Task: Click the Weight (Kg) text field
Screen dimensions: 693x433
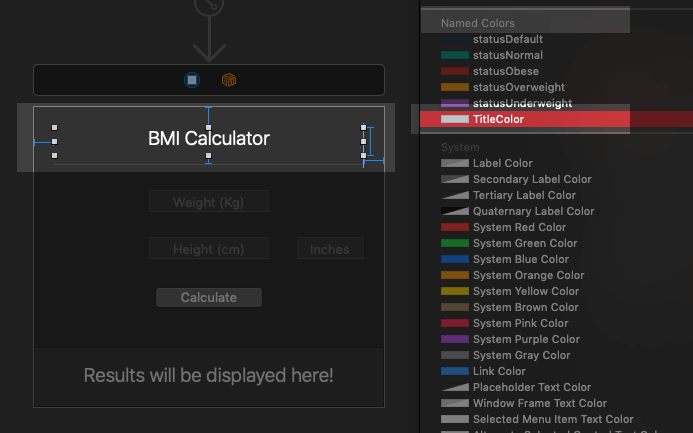Action: coord(208,202)
